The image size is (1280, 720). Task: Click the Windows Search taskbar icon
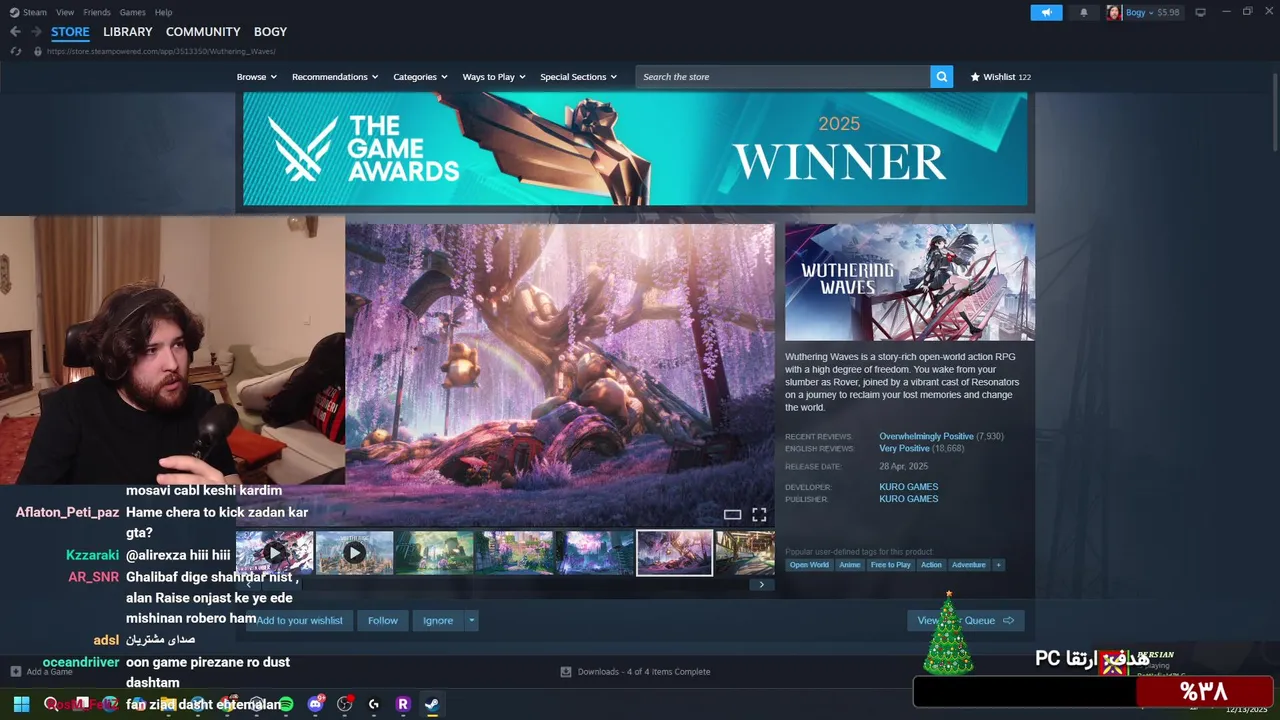51,704
